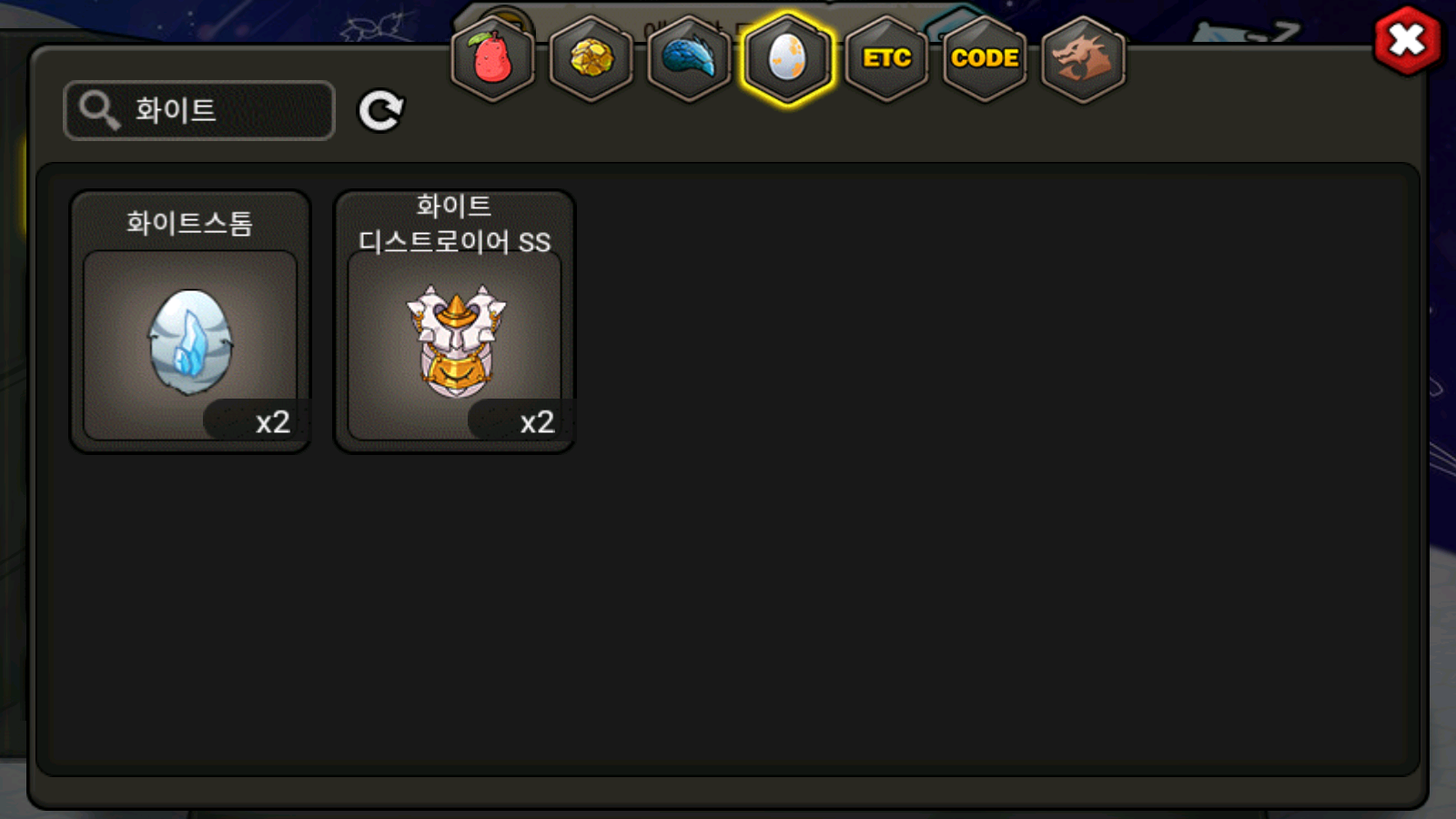Switch to the CODE tab

(x=985, y=59)
